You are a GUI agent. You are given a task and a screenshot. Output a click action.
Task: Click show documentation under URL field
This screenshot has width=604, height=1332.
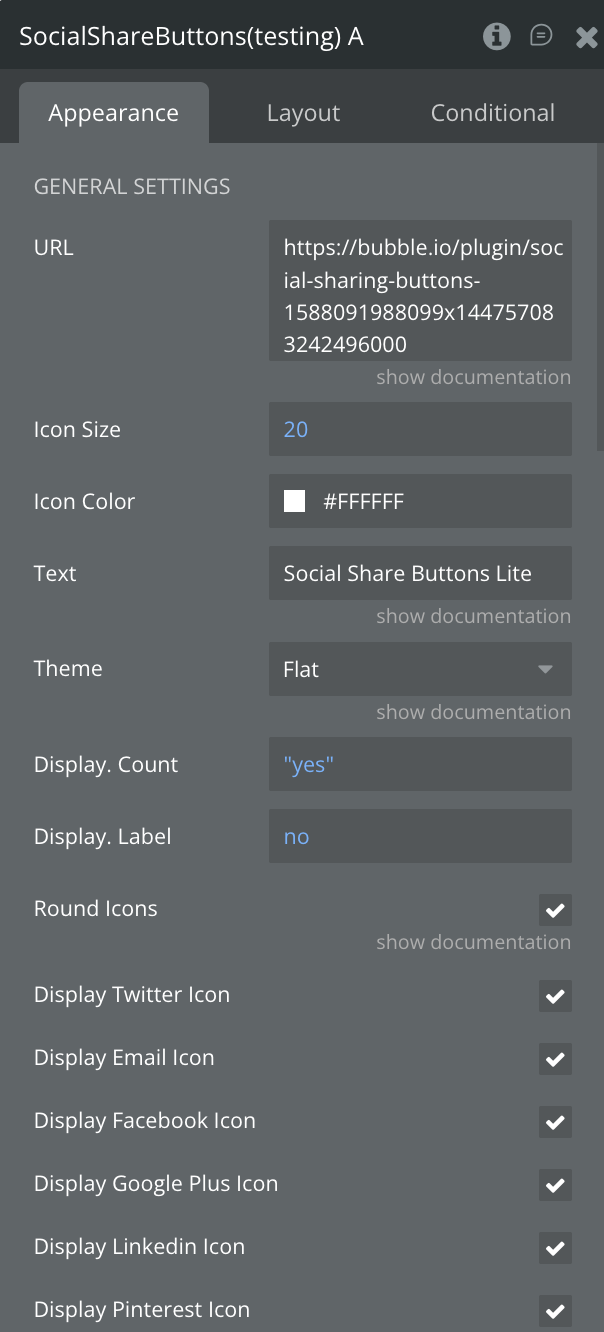coord(473,377)
